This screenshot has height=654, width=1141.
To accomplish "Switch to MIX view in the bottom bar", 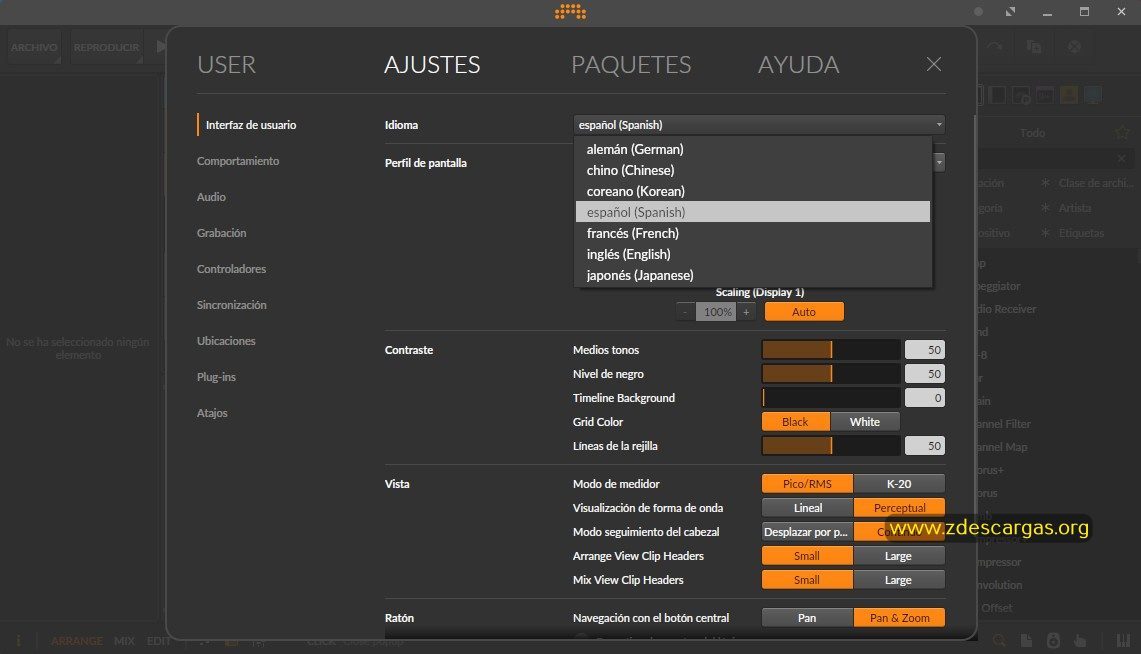I will (x=124, y=641).
